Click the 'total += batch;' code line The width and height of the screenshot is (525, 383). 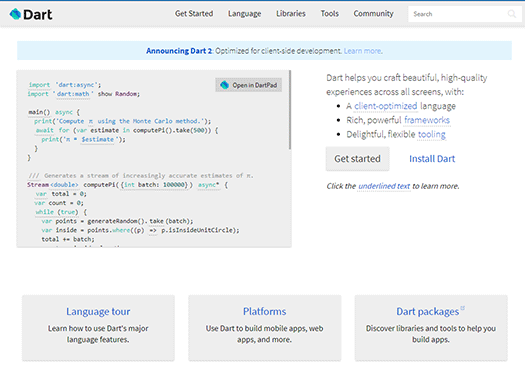pos(68,239)
